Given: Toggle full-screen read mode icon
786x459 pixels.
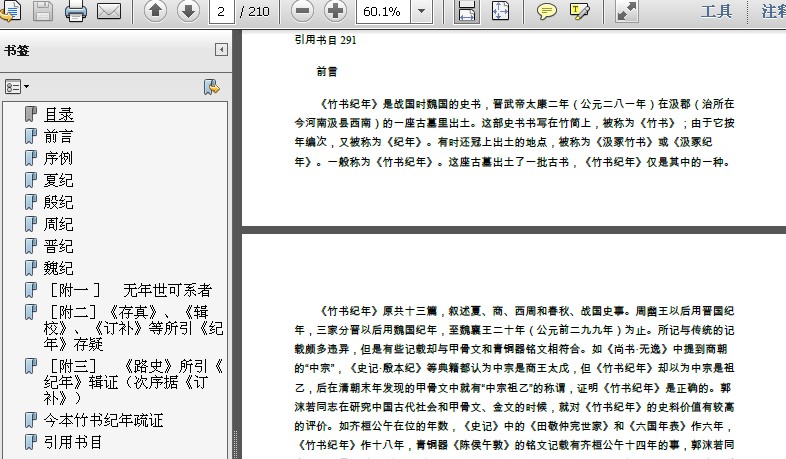Looking at the screenshot, I should click(x=627, y=12).
